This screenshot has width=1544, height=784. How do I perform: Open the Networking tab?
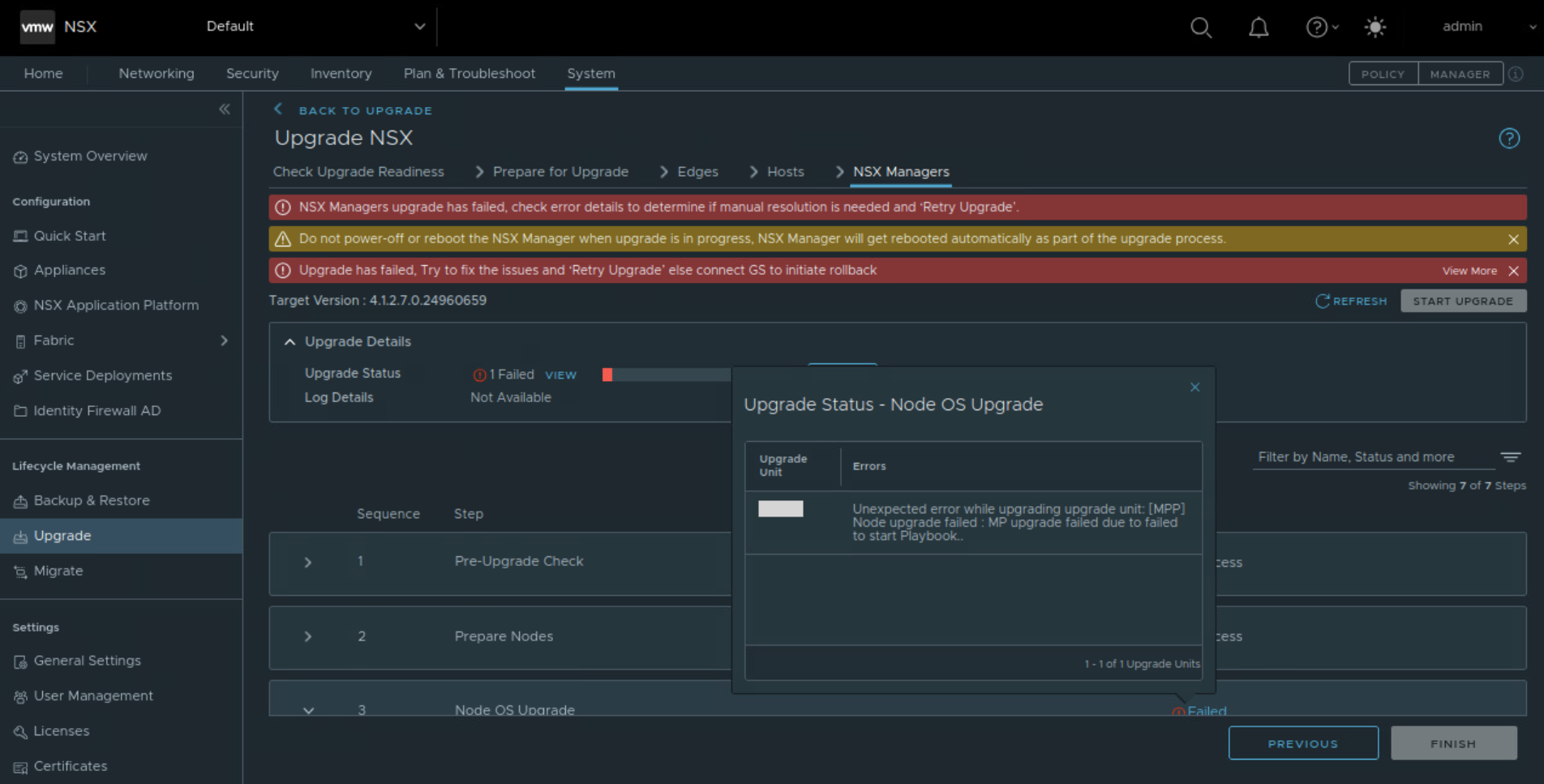(x=157, y=74)
